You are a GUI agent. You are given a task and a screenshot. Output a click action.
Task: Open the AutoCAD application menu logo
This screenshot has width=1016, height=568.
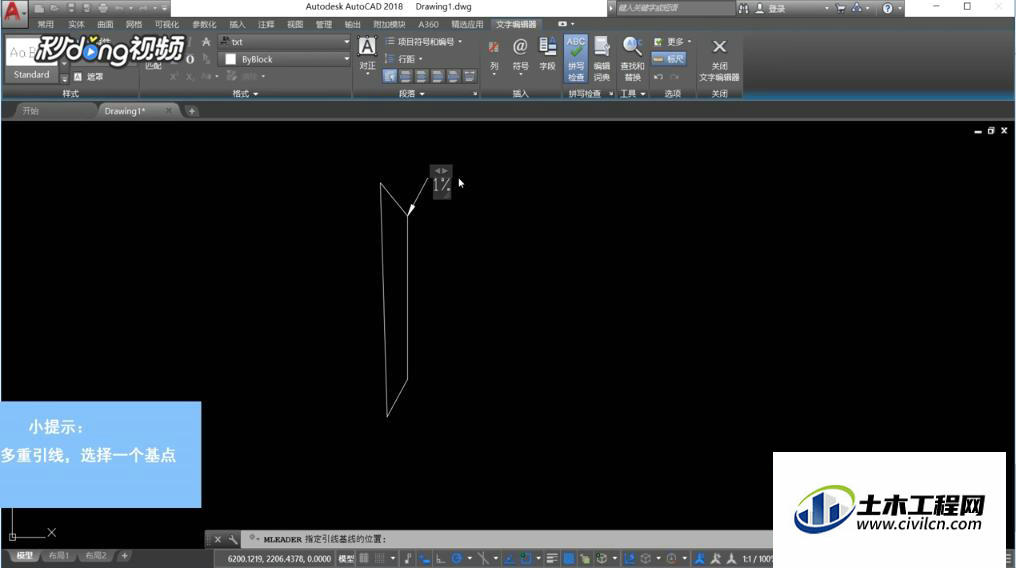click(x=14, y=12)
